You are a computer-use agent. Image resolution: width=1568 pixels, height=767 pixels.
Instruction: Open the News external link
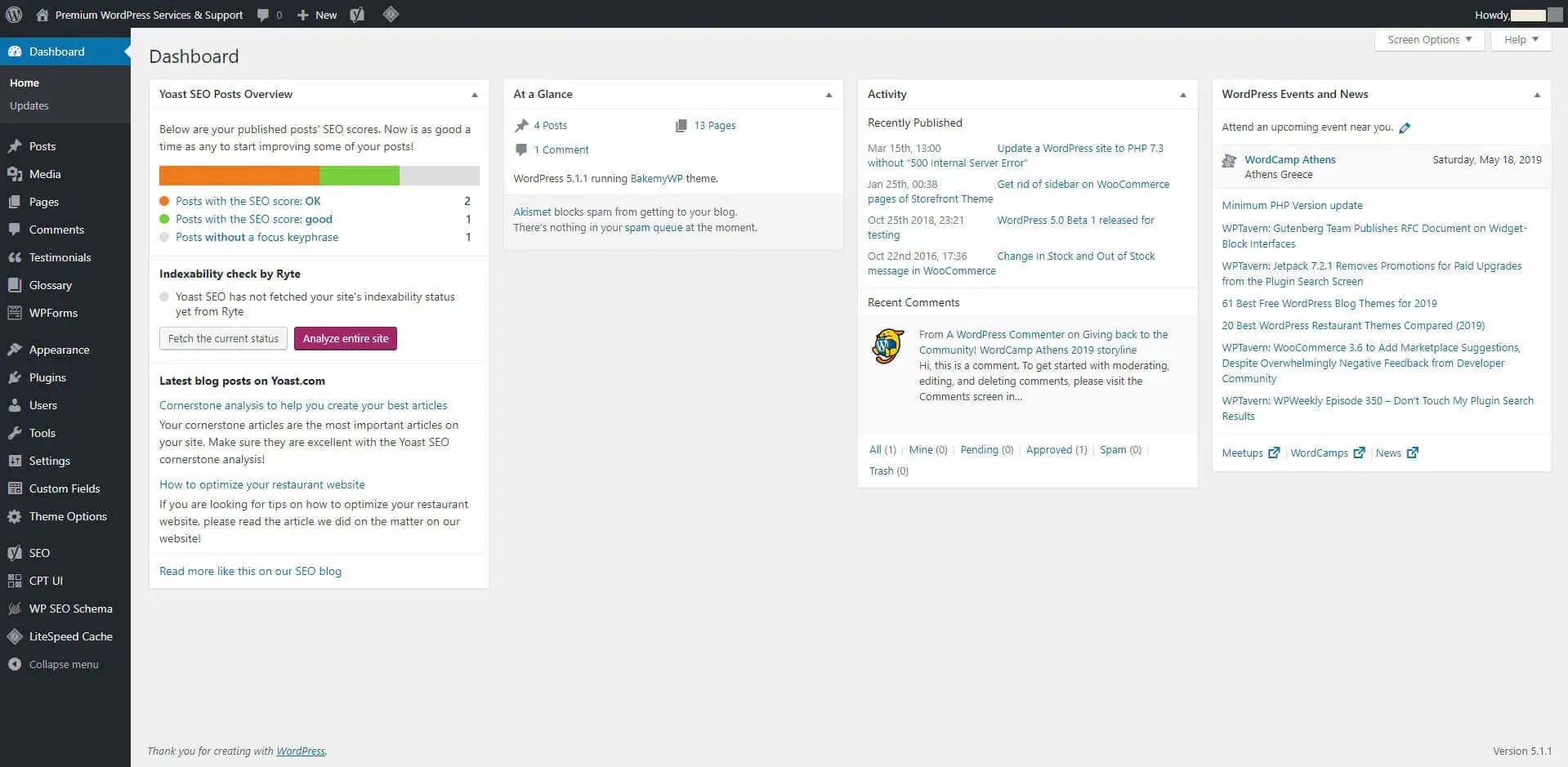1396,453
